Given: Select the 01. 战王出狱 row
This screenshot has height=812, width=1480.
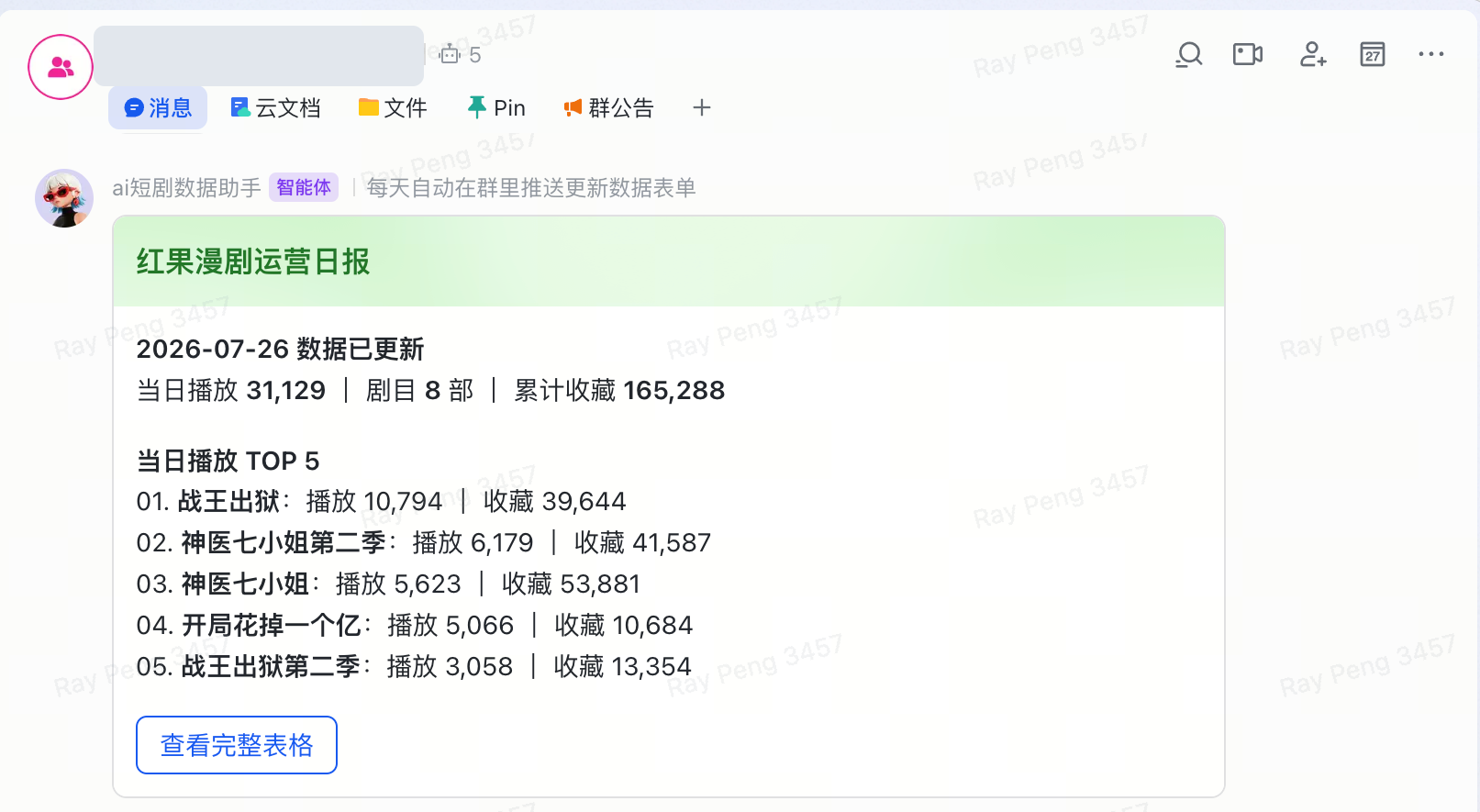Looking at the screenshot, I should click(382, 502).
